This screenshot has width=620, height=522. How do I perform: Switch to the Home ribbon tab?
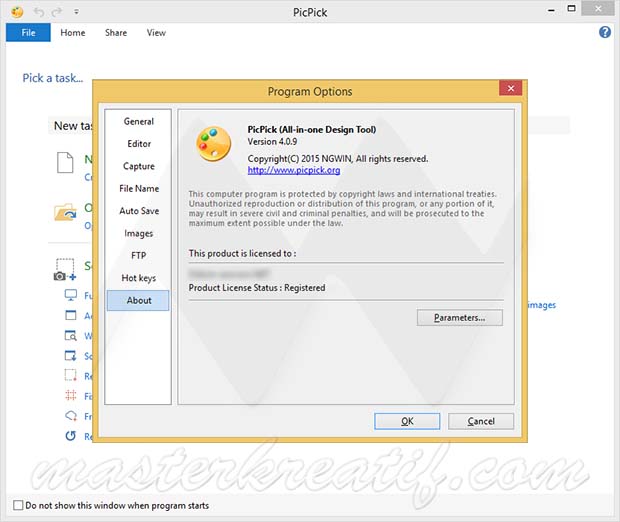(73, 33)
